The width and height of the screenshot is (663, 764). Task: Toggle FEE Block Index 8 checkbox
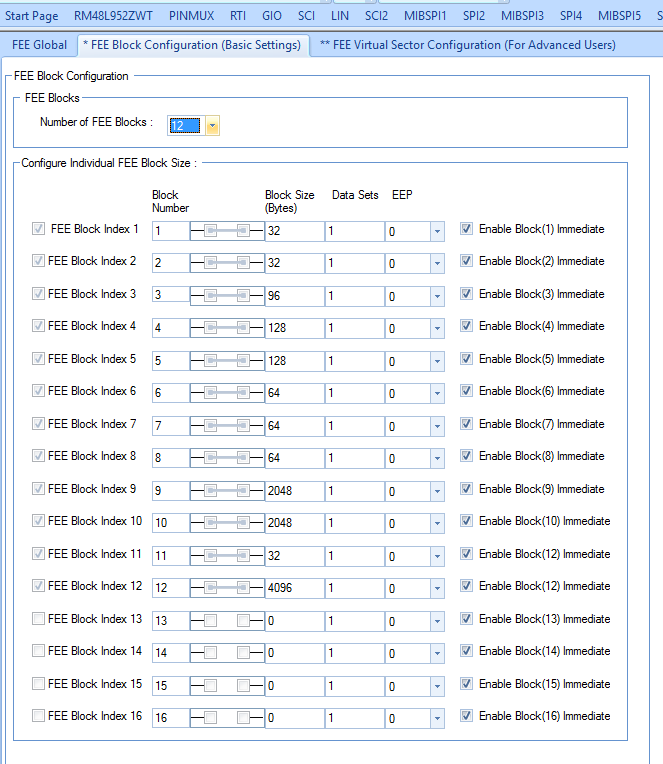(38, 456)
